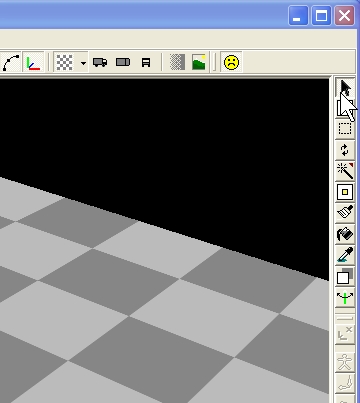Open the dropdown arrow beside checkerboard icon
Image resolution: width=360 pixels, height=403 pixels.
[x=83, y=63]
